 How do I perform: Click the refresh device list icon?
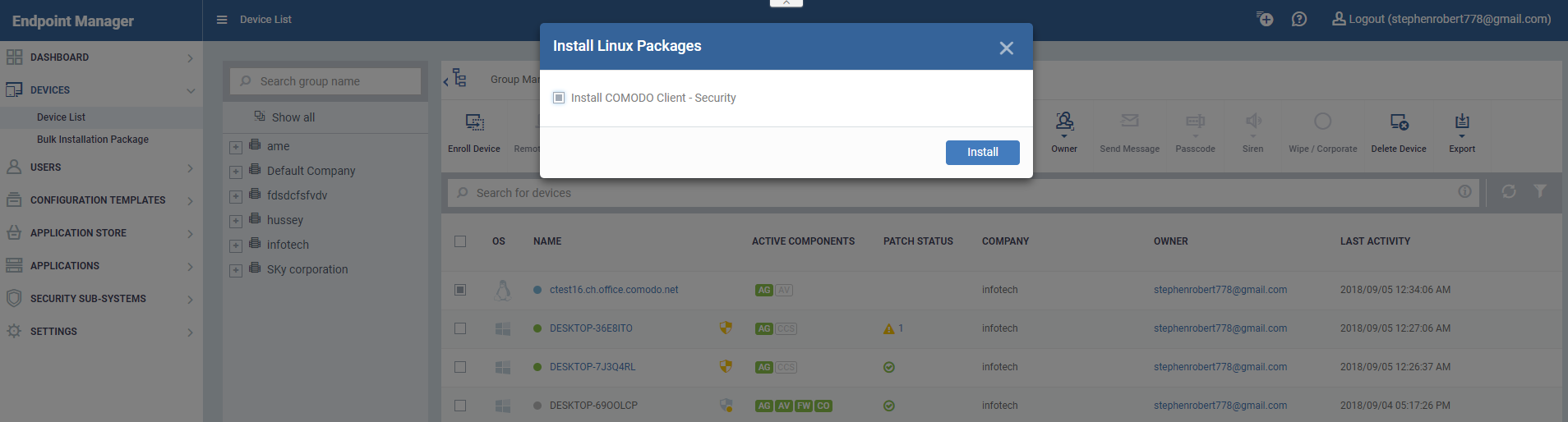point(1509,191)
